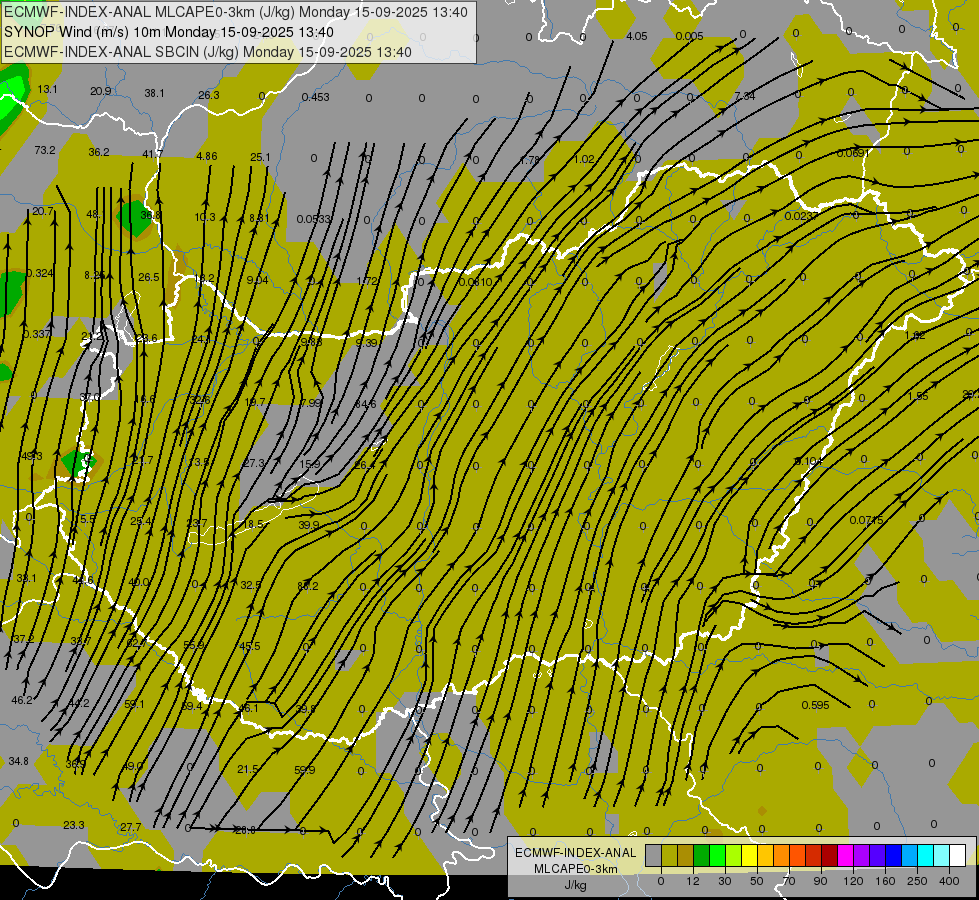Screen dimensions: 979x900
Task: Click the map value 27.7
Action: [130, 827]
